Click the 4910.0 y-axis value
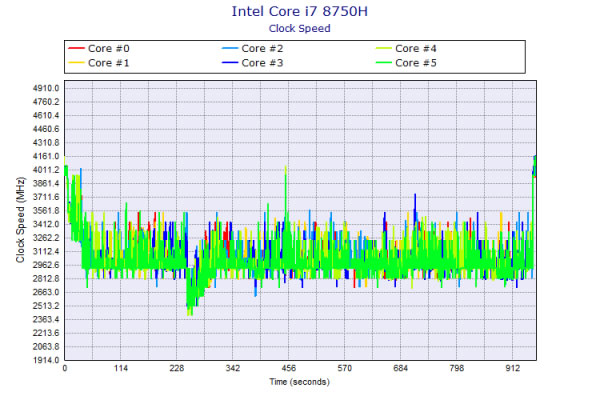 [46, 88]
